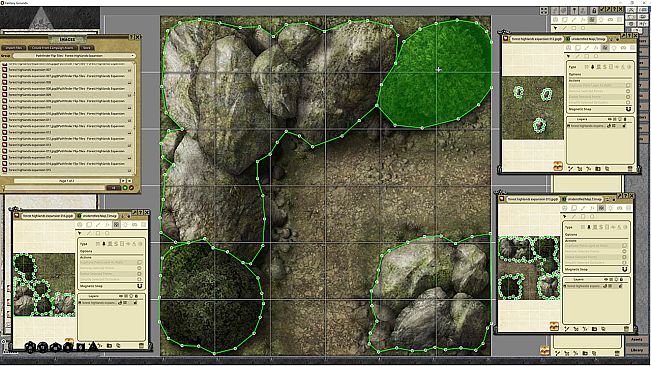Image resolution: width=651 pixels, height=366 pixels.
Task: Select the lightbulb Lighting tool in top-right window
Action: (x=614, y=47)
